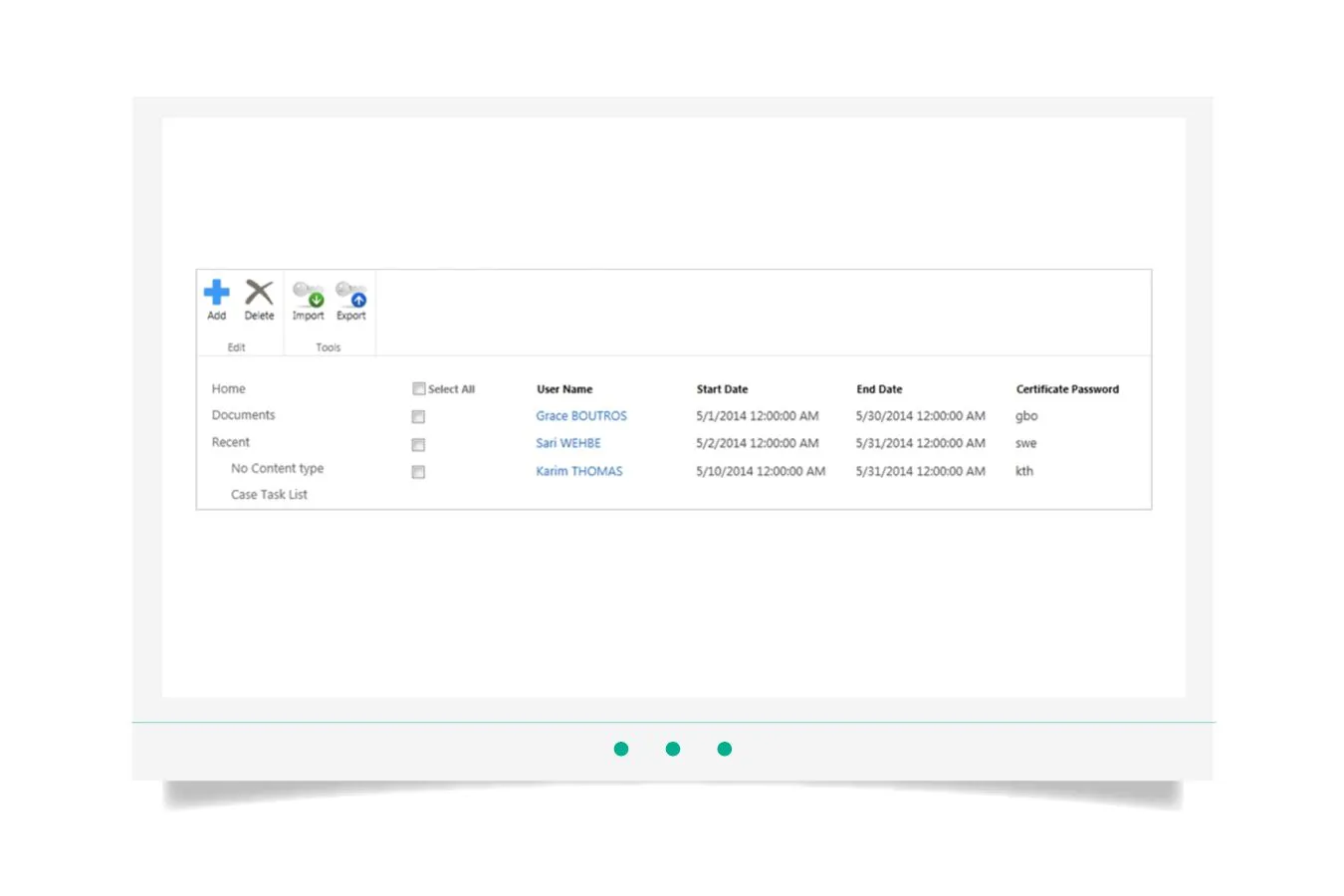
Task: Click the User Name column header
Action: pyautogui.click(x=564, y=389)
